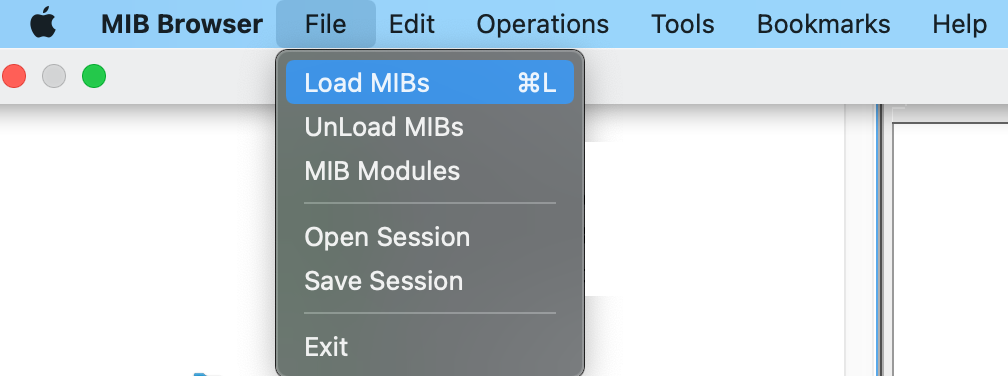Click the red close window button
Screen dimensions: 1008x376
coord(14,76)
